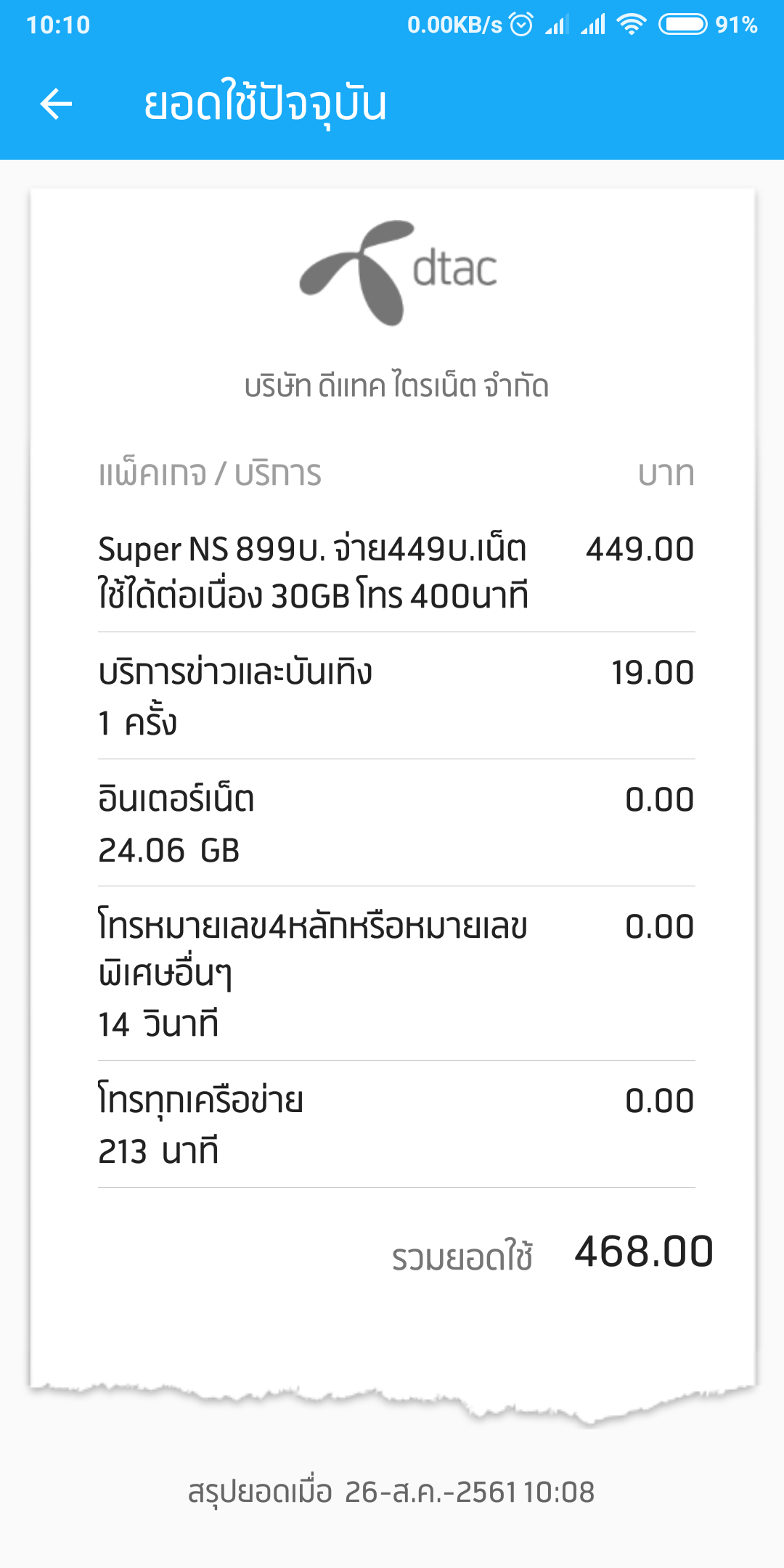Tap the alarm clock status icon
This screenshot has width=784, height=1568.
click(521, 25)
